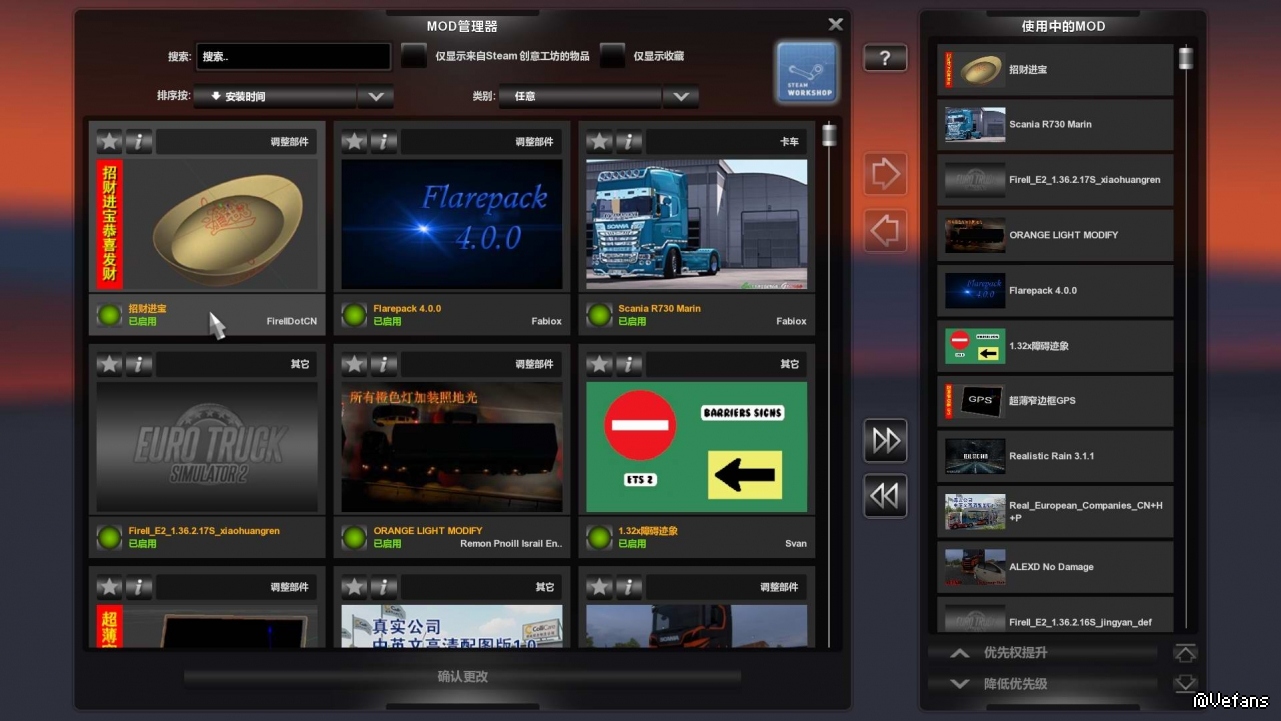Viewport: 1281px width, 721px height.
Task: Select Scania R730 Marin in active mods list
Action: [1055, 125]
